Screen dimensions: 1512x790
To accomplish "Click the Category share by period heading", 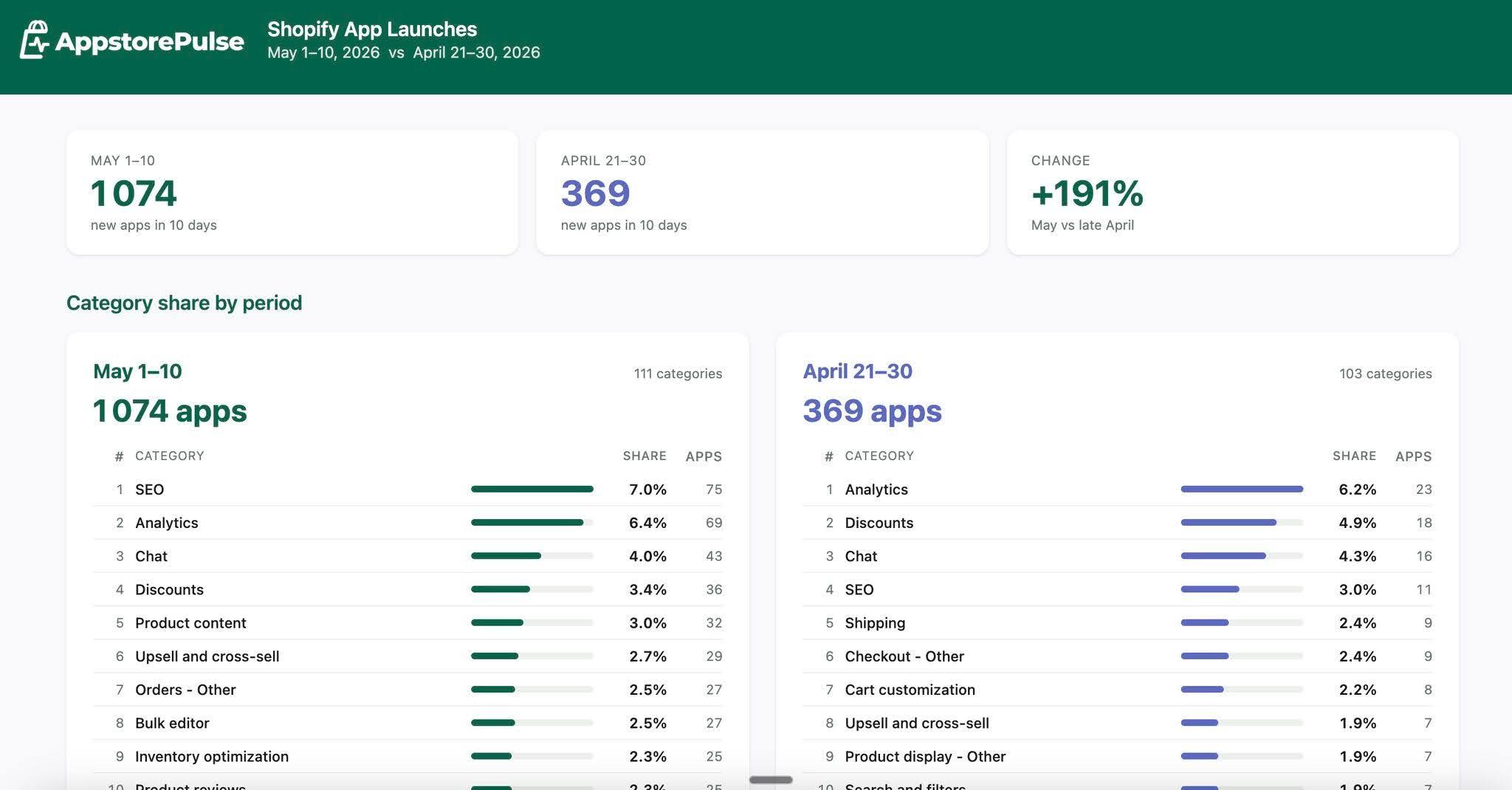I will (185, 303).
